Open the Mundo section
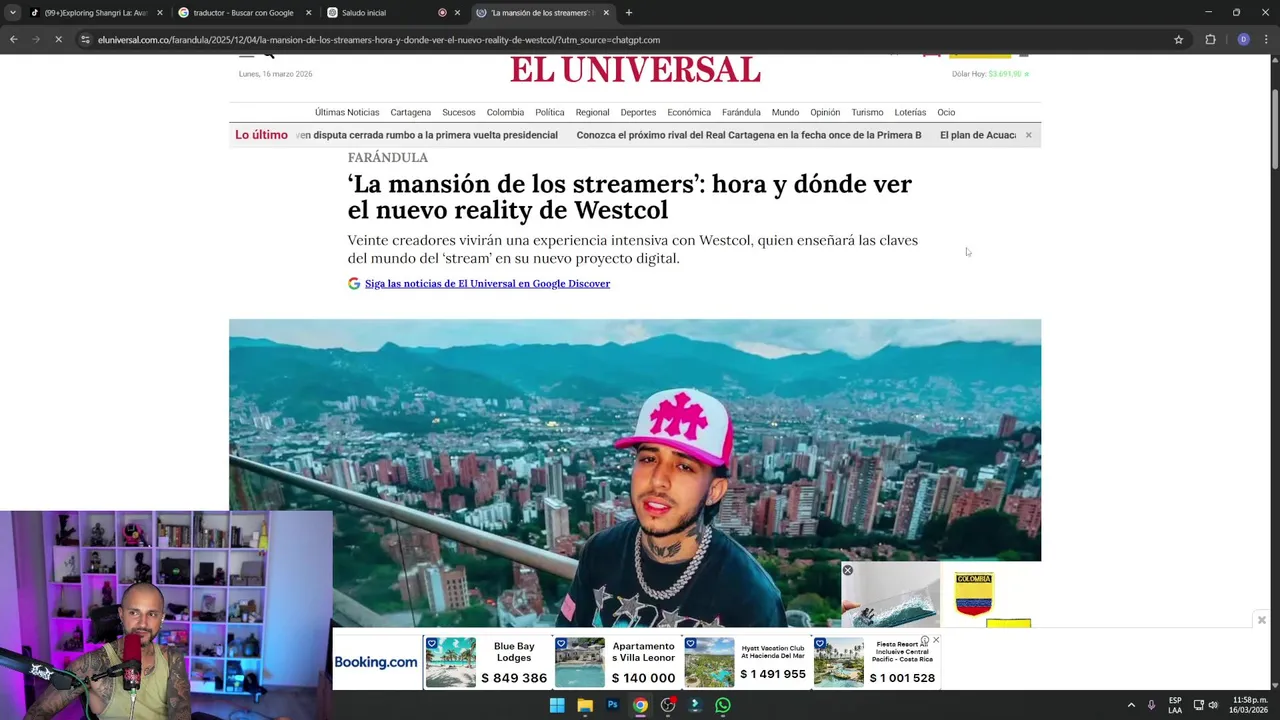Viewport: 1280px width, 720px height. (785, 112)
